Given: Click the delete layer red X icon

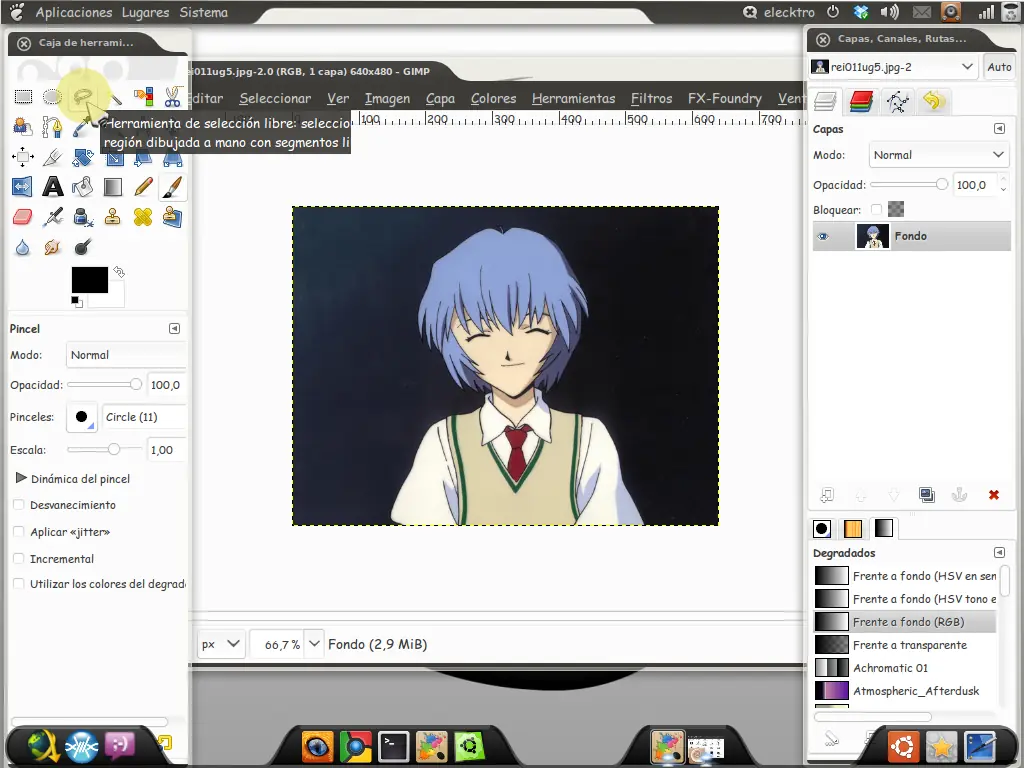Looking at the screenshot, I should [993, 495].
